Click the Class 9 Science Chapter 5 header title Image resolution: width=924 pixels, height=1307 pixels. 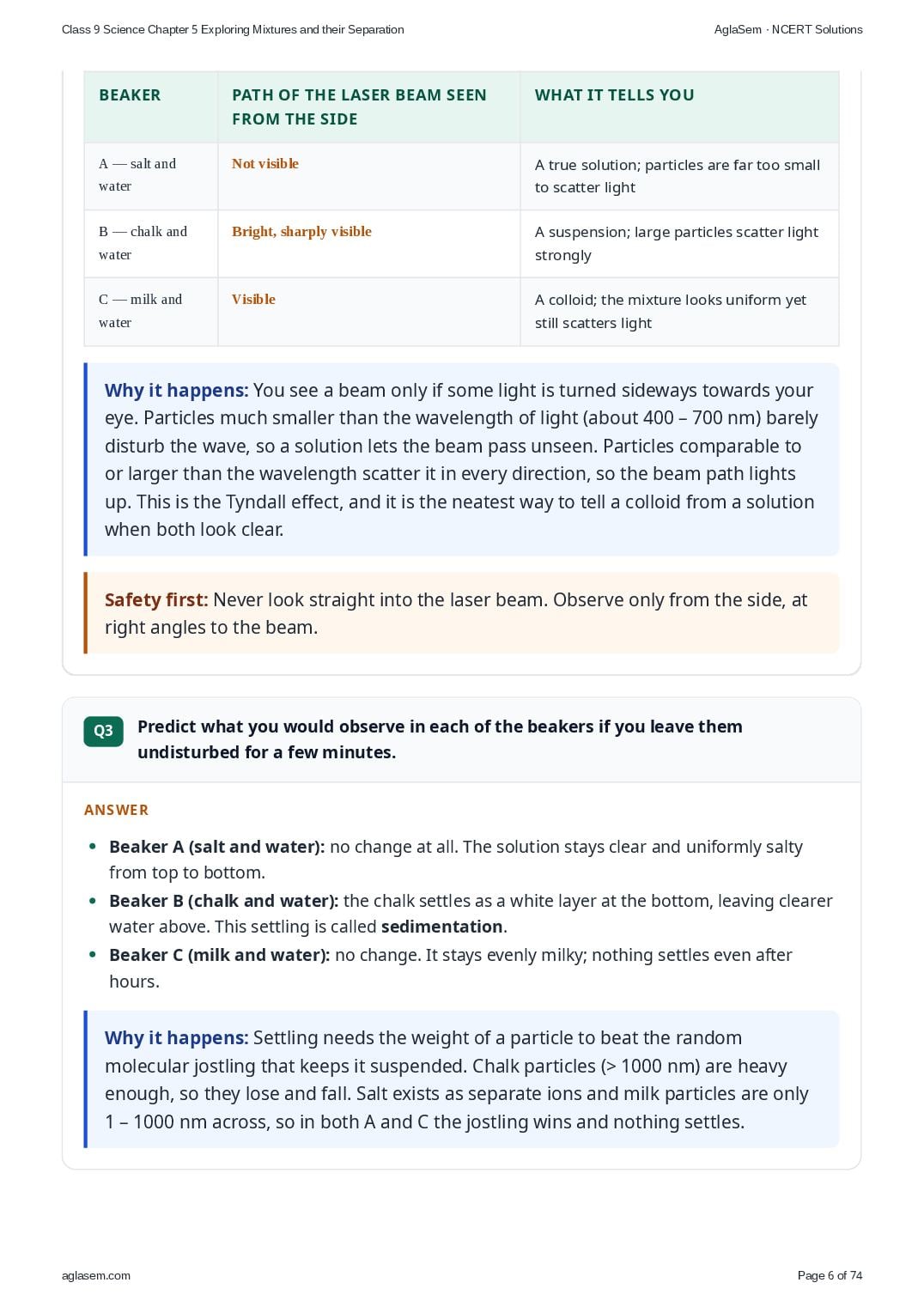click(x=233, y=29)
